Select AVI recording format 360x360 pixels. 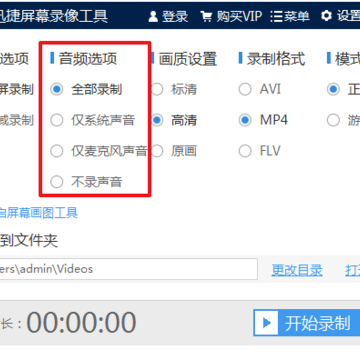tap(245, 89)
